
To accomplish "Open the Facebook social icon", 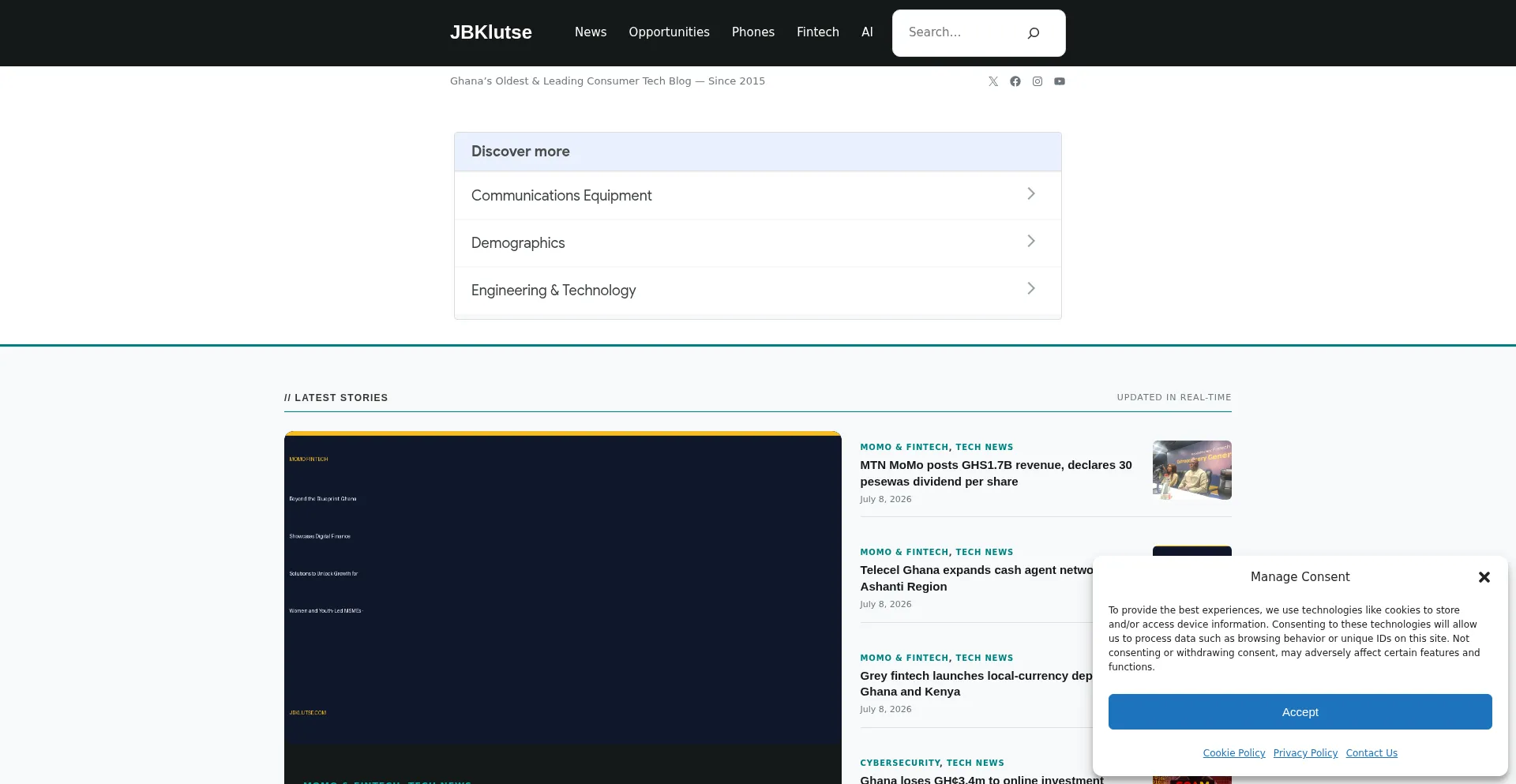I will tap(1015, 81).
